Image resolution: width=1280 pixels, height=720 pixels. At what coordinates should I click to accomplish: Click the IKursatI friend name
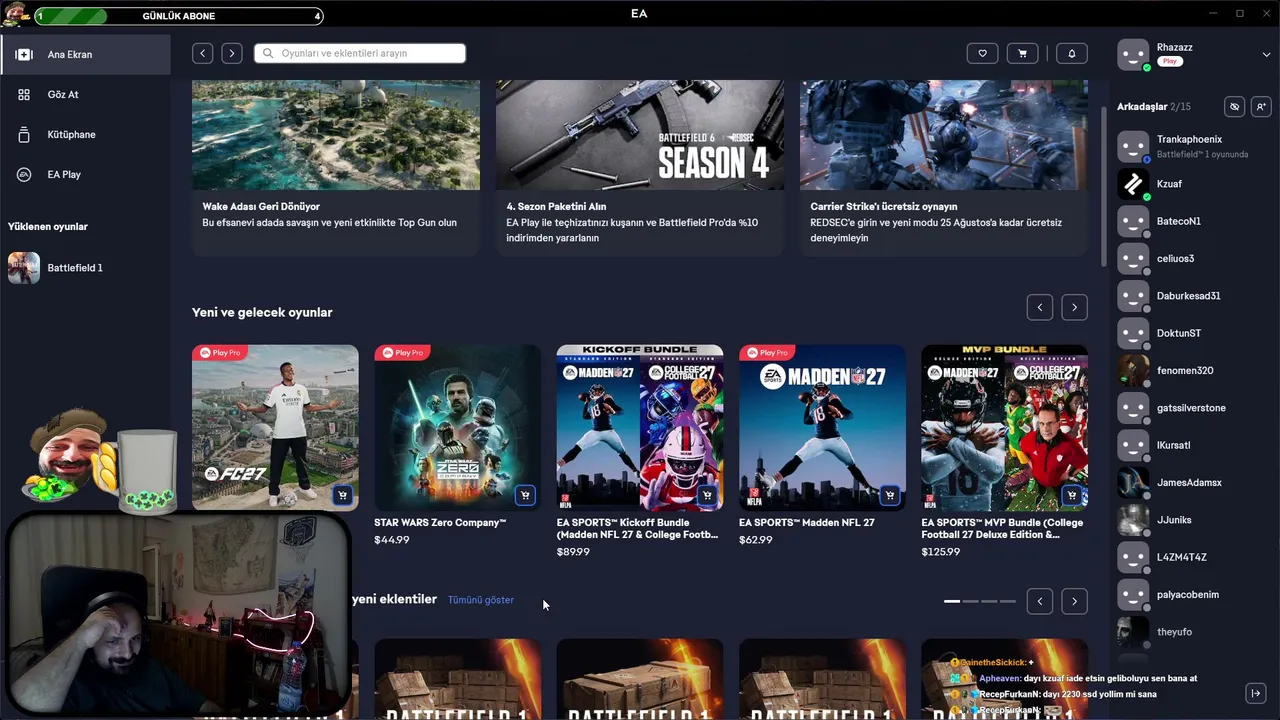point(1174,445)
